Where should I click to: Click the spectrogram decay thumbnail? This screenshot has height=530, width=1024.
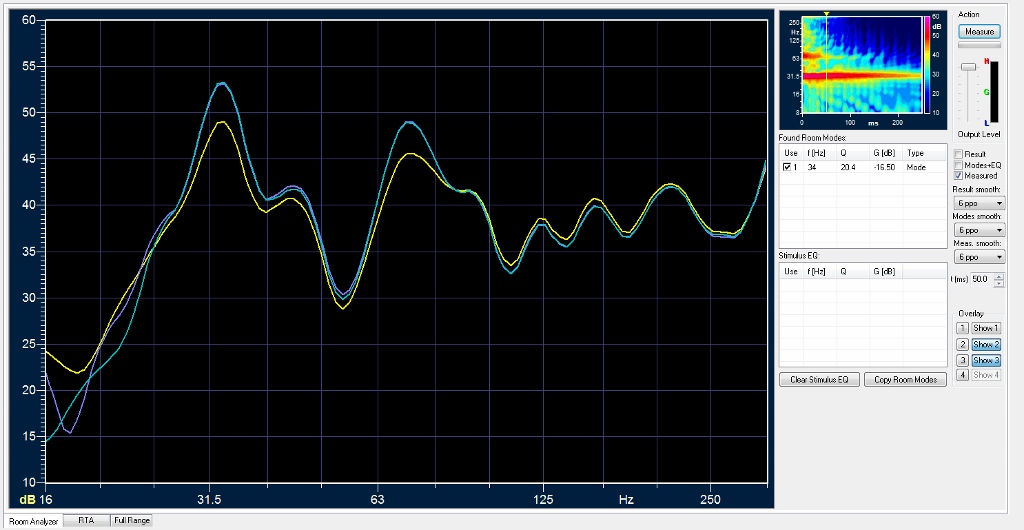pos(861,65)
